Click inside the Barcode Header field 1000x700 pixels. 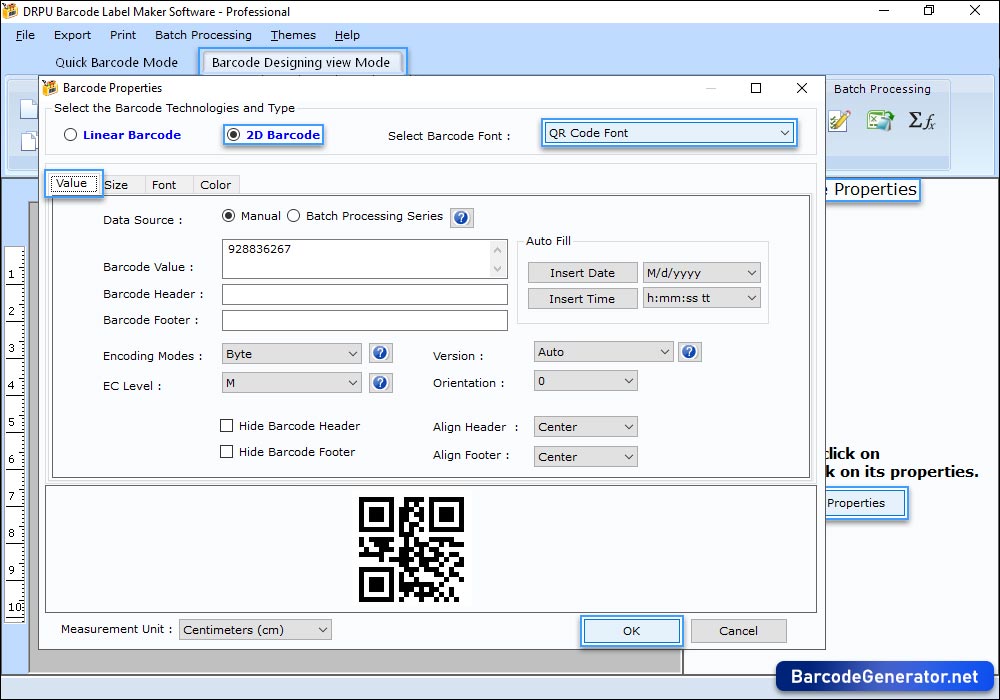pyautogui.click(x=364, y=294)
